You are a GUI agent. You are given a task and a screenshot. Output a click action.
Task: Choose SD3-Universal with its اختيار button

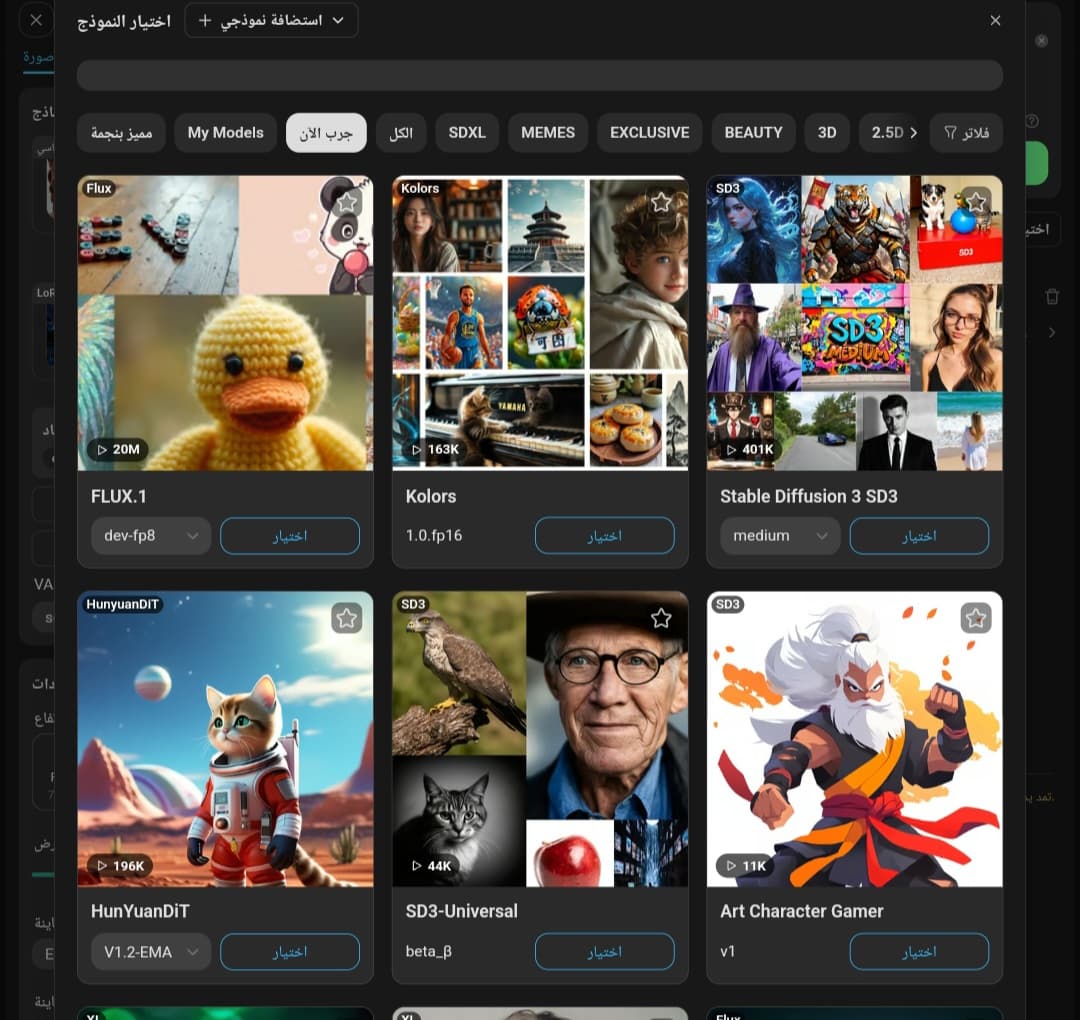pos(605,952)
